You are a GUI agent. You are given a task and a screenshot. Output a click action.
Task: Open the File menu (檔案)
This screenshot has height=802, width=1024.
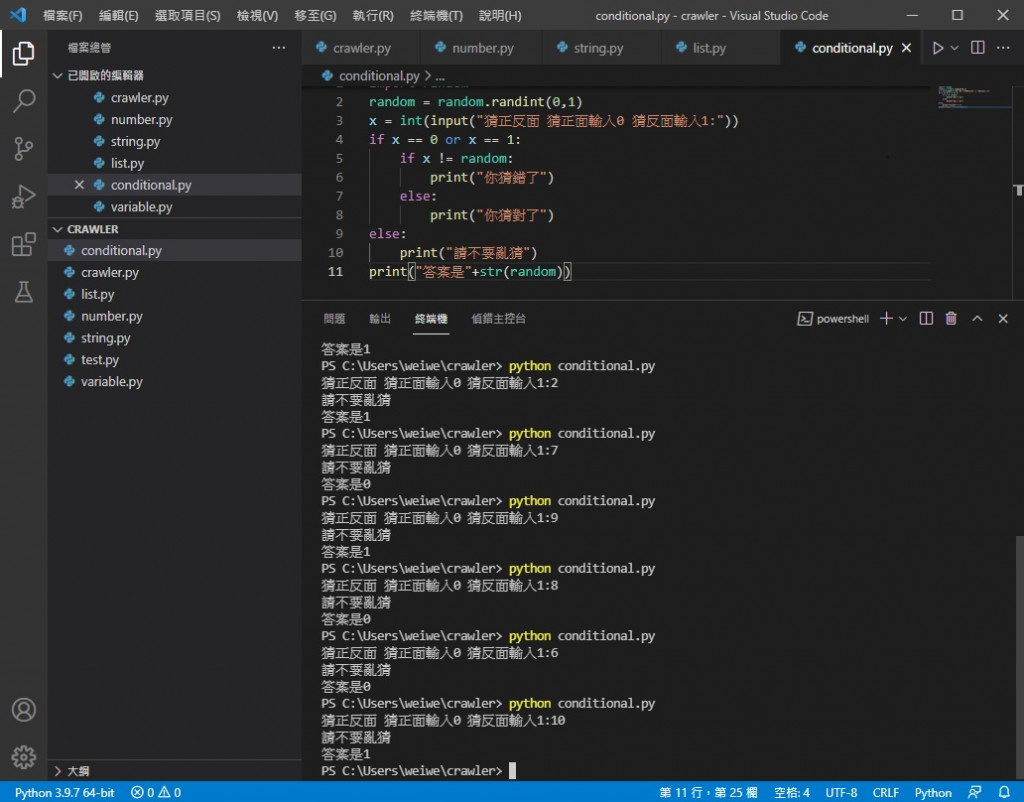[63, 15]
